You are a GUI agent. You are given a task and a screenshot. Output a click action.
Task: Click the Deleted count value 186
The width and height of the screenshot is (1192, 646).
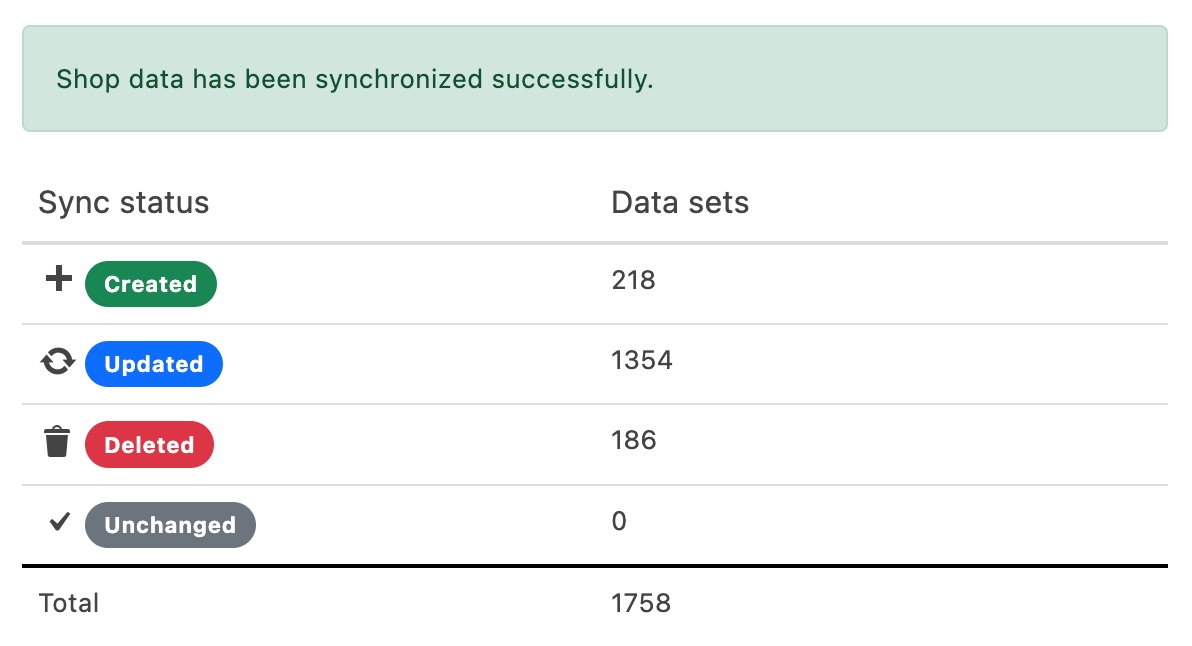[x=633, y=441]
